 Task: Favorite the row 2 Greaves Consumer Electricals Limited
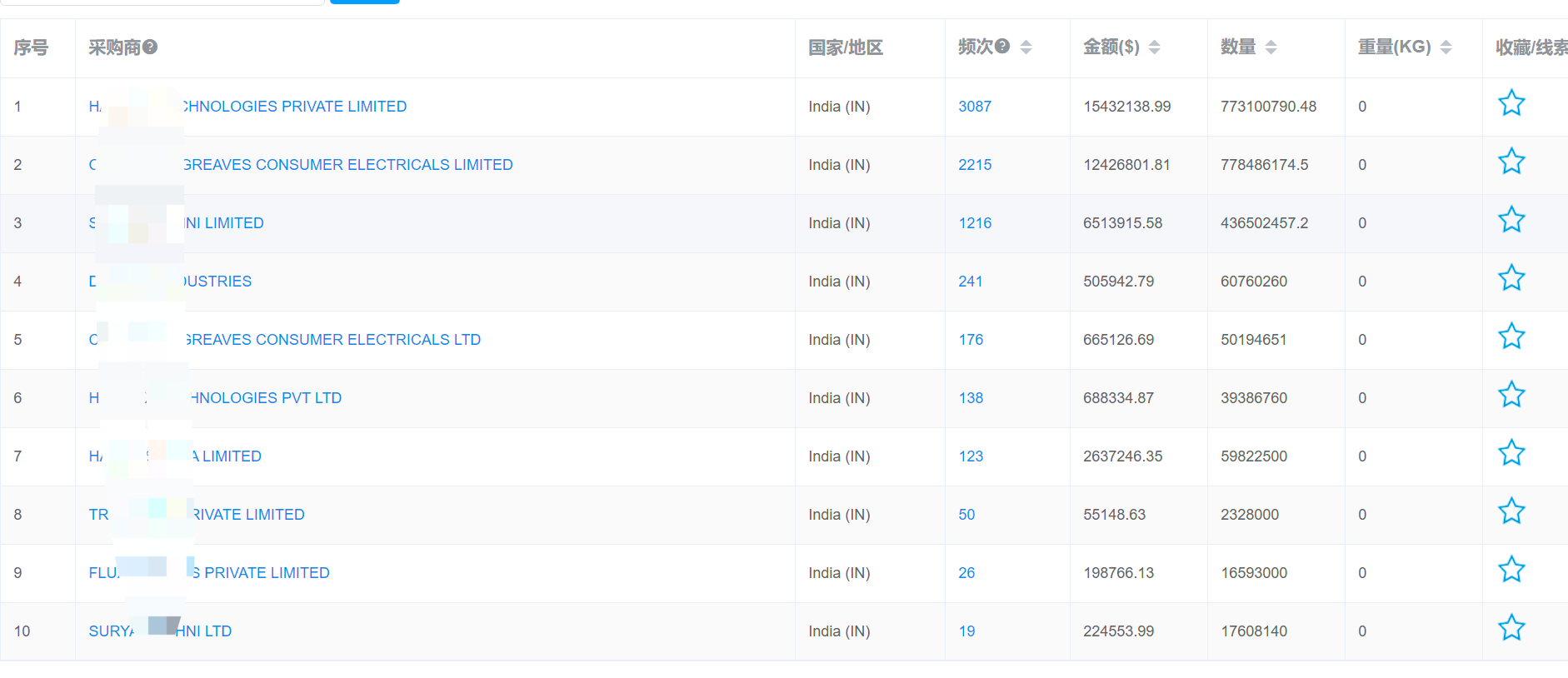[1511, 162]
